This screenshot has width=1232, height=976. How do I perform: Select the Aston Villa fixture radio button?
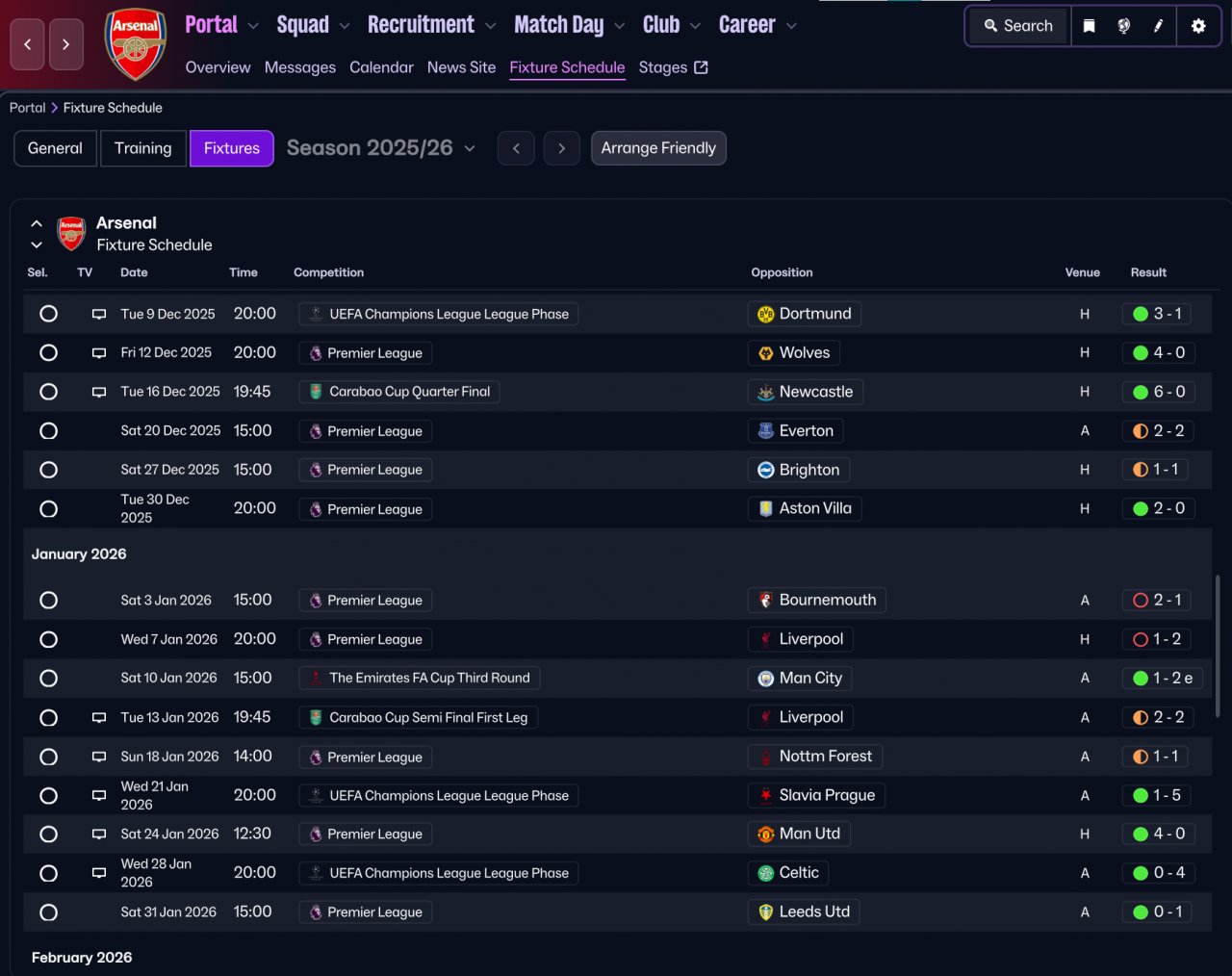(x=48, y=509)
